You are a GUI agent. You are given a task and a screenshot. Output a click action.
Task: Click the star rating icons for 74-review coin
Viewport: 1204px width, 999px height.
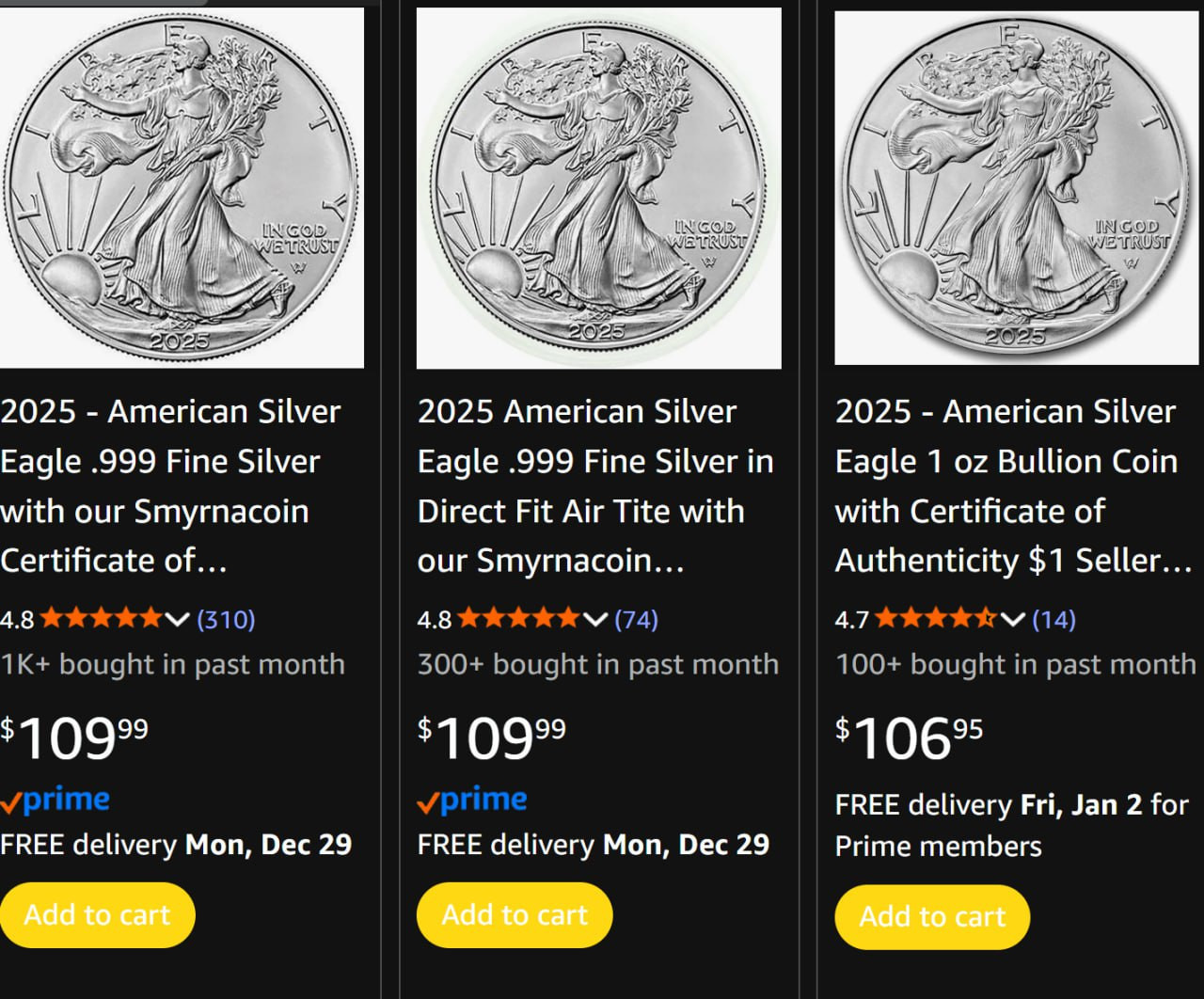[x=518, y=619]
